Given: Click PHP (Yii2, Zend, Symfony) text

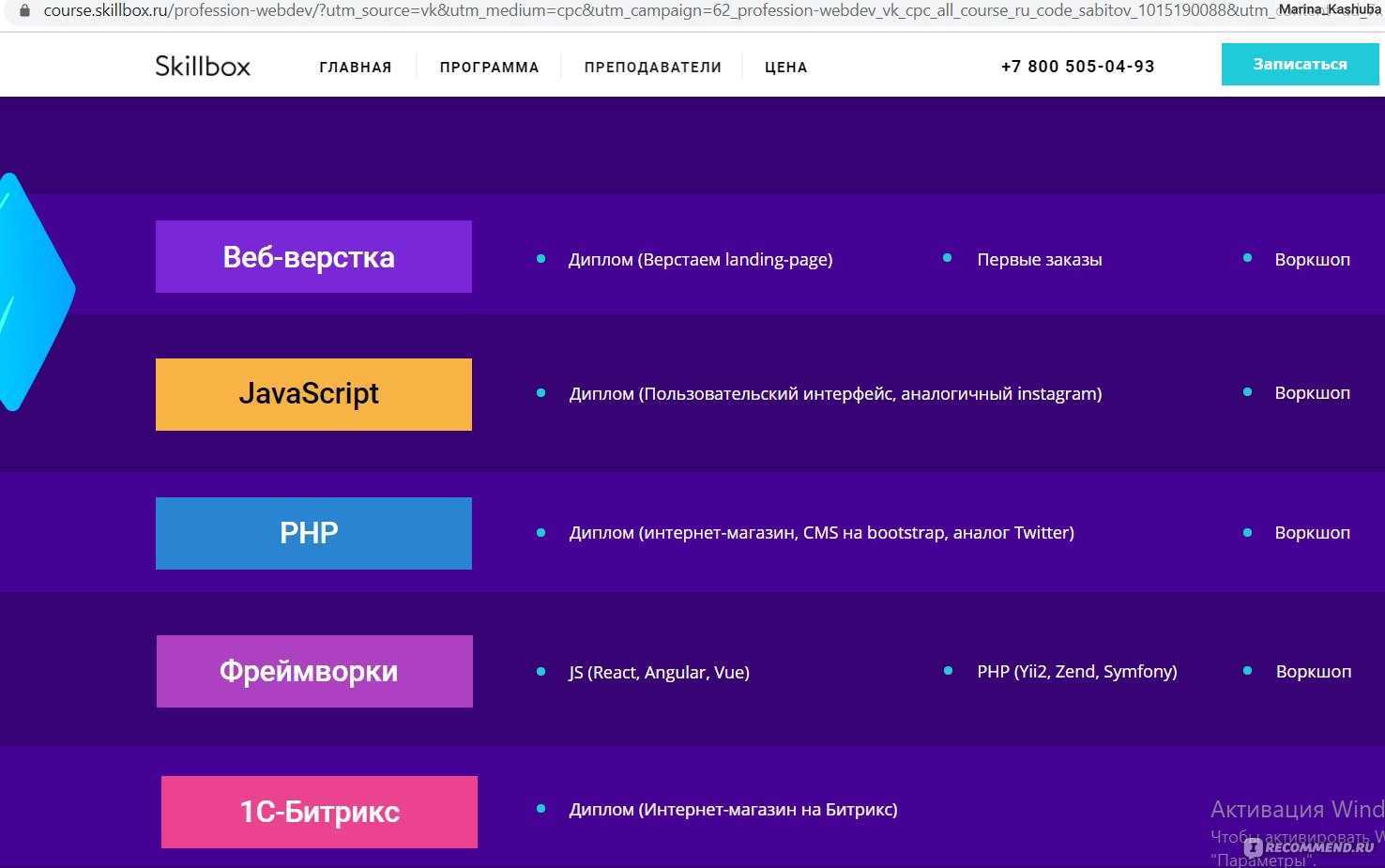Looking at the screenshot, I should point(1076,672).
